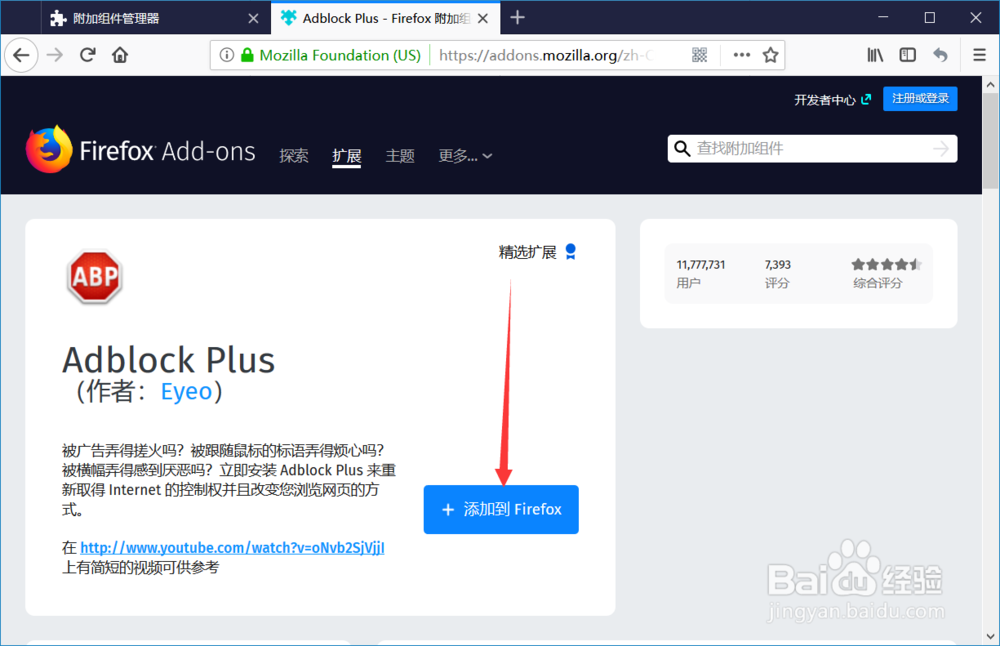This screenshot has width=1000, height=646.
Task: Open the 主题 navigation item
Action: pyautogui.click(x=400, y=156)
